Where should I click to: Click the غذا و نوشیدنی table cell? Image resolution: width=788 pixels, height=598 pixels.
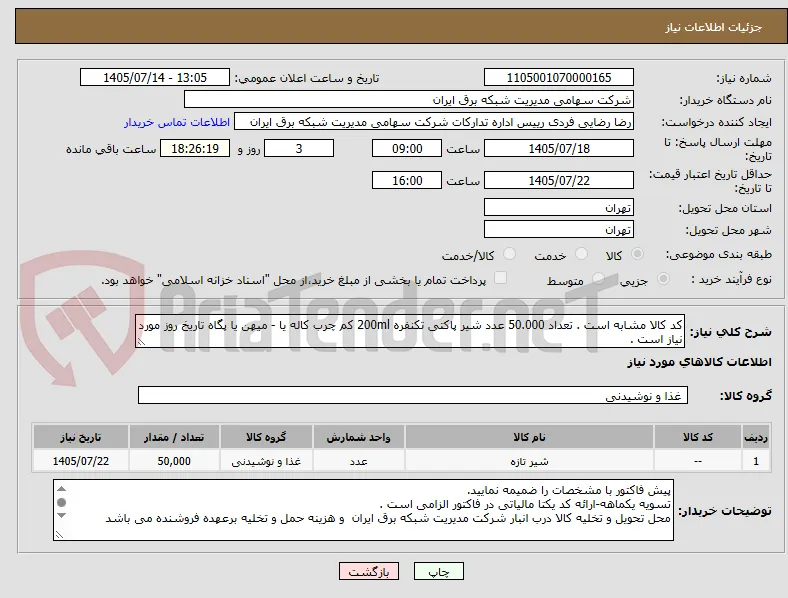coord(266,461)
